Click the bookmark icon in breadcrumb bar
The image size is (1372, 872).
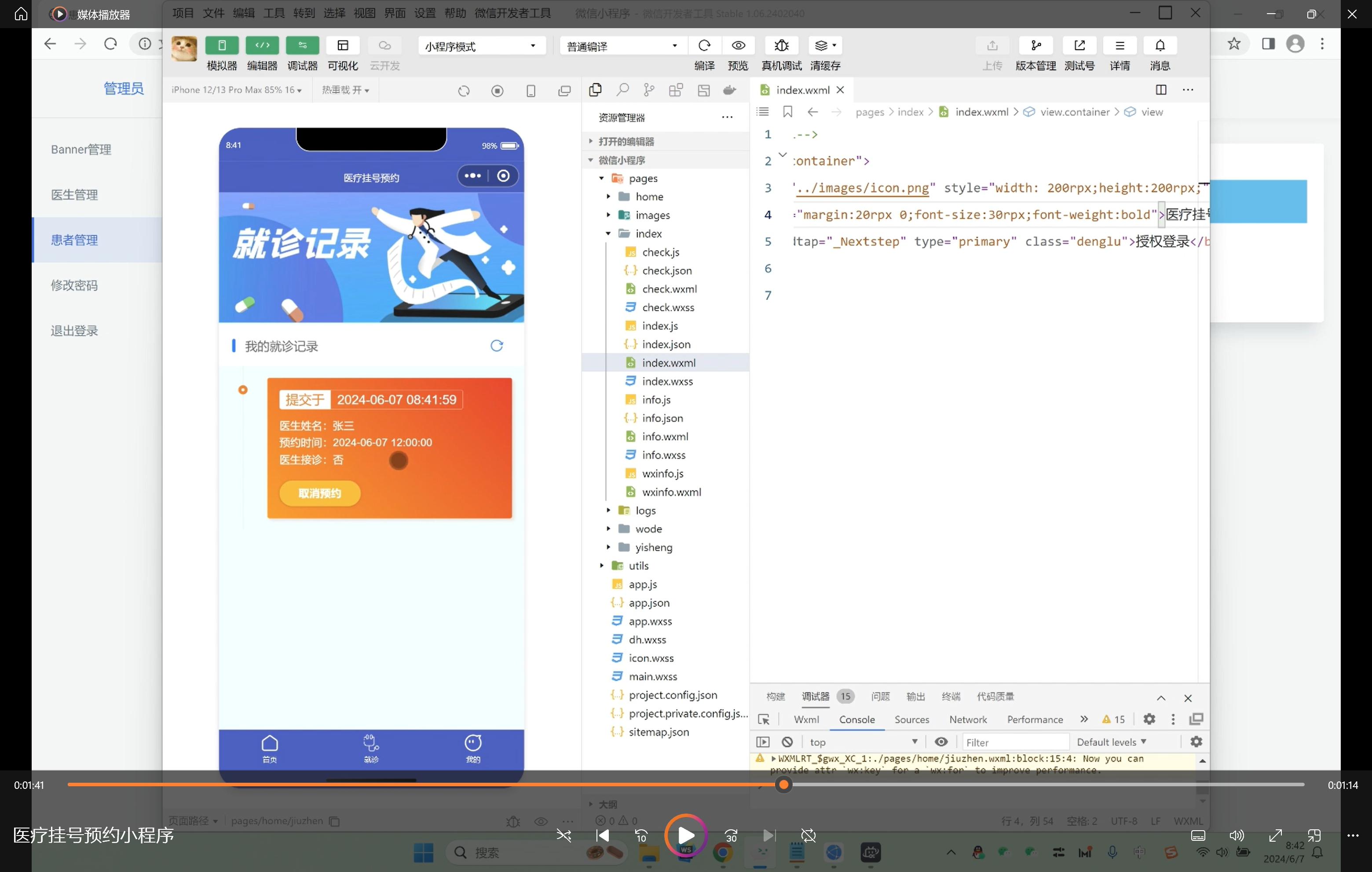[x=787, y=112]
